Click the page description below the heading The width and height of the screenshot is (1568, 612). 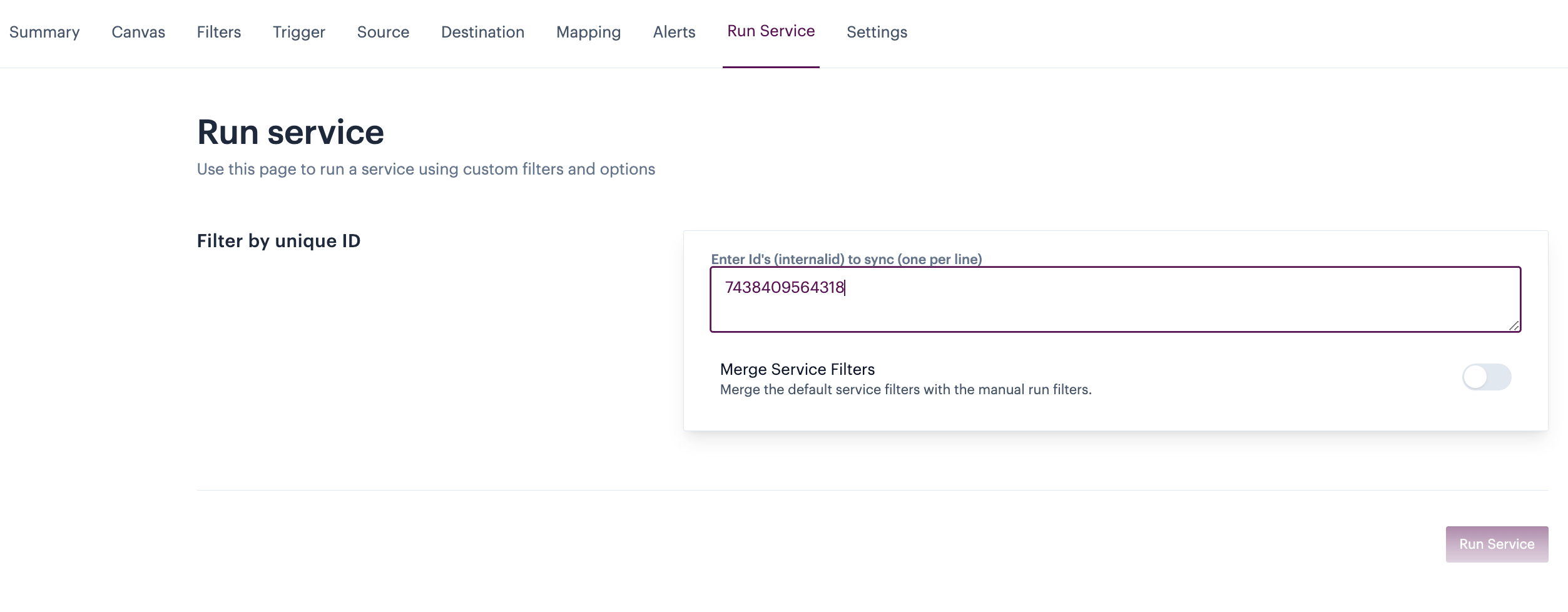tap(425, 169)
